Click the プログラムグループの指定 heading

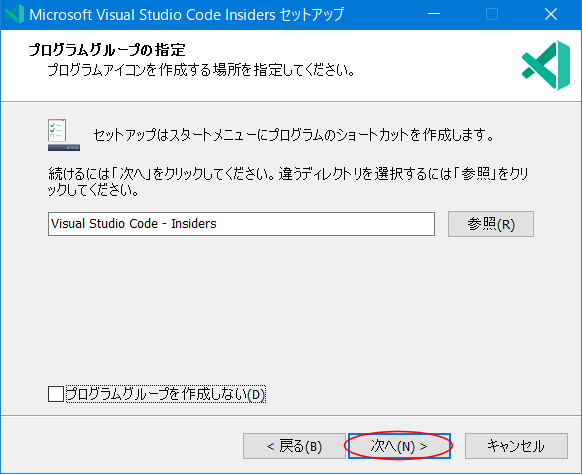pyautogui.click(x=107, y=50)
